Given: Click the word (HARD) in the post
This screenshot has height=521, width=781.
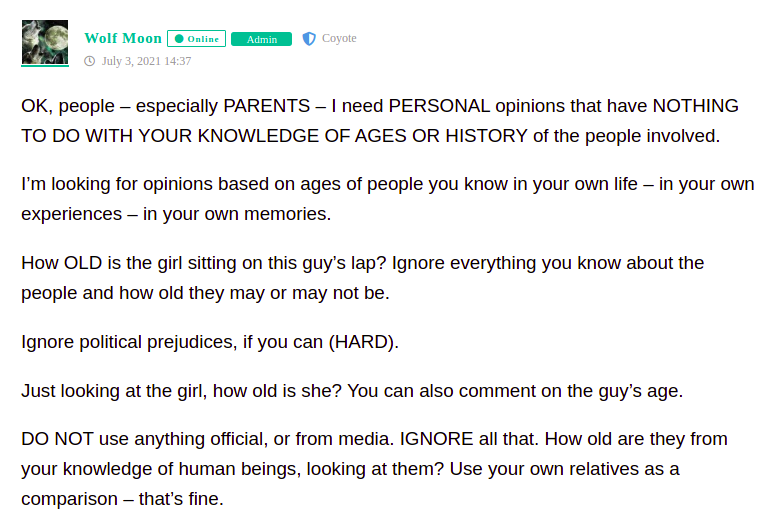Looking at the screenshot, I should click(362, 342).
